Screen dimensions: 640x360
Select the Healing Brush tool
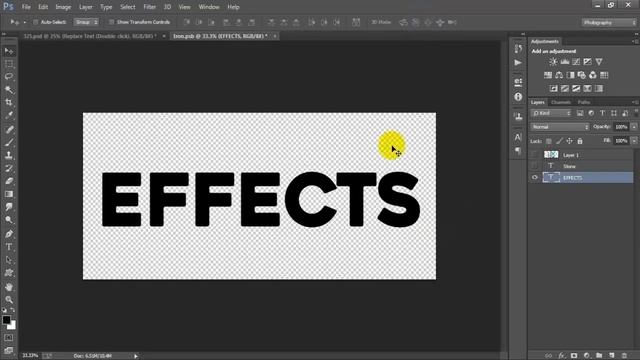coord(9,129)
